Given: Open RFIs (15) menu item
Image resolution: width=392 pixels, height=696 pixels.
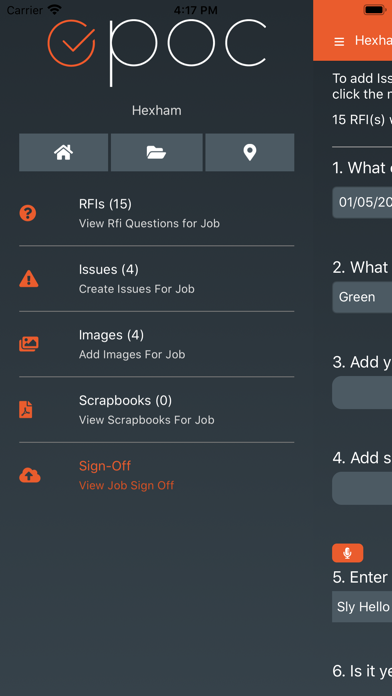Looking at the screenshot, I should coord(156,214).
